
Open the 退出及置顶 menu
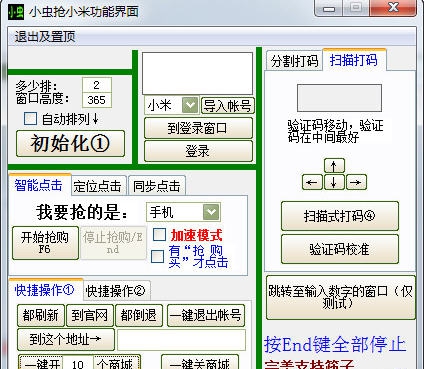click(45, 36)
